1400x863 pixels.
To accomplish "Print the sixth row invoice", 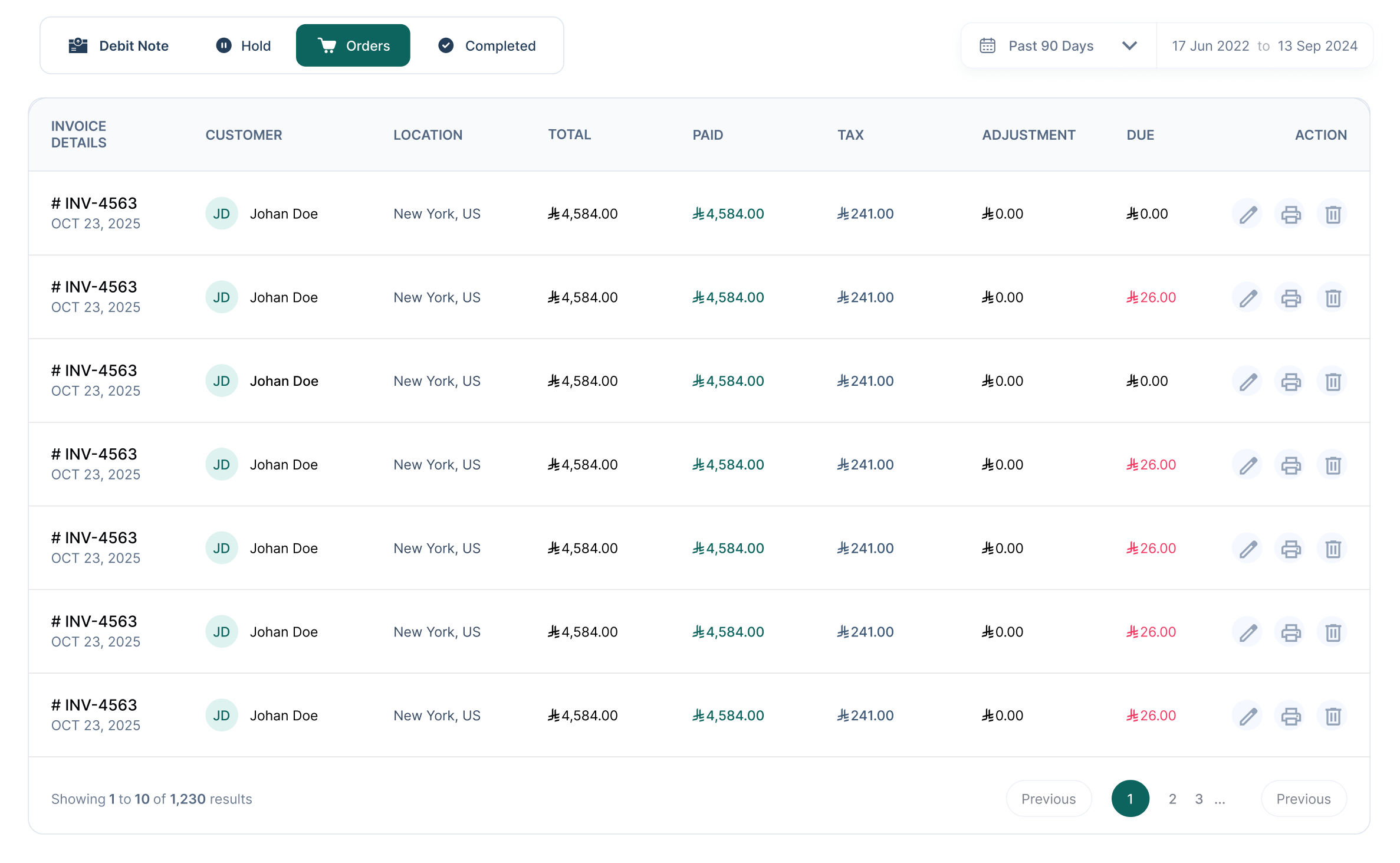I will (1290, 633).
